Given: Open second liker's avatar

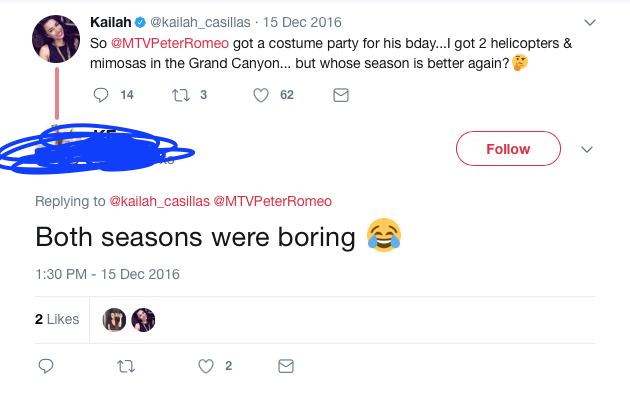Looking at the screenshot, I should pyautogui.click(x=143, y=320).
